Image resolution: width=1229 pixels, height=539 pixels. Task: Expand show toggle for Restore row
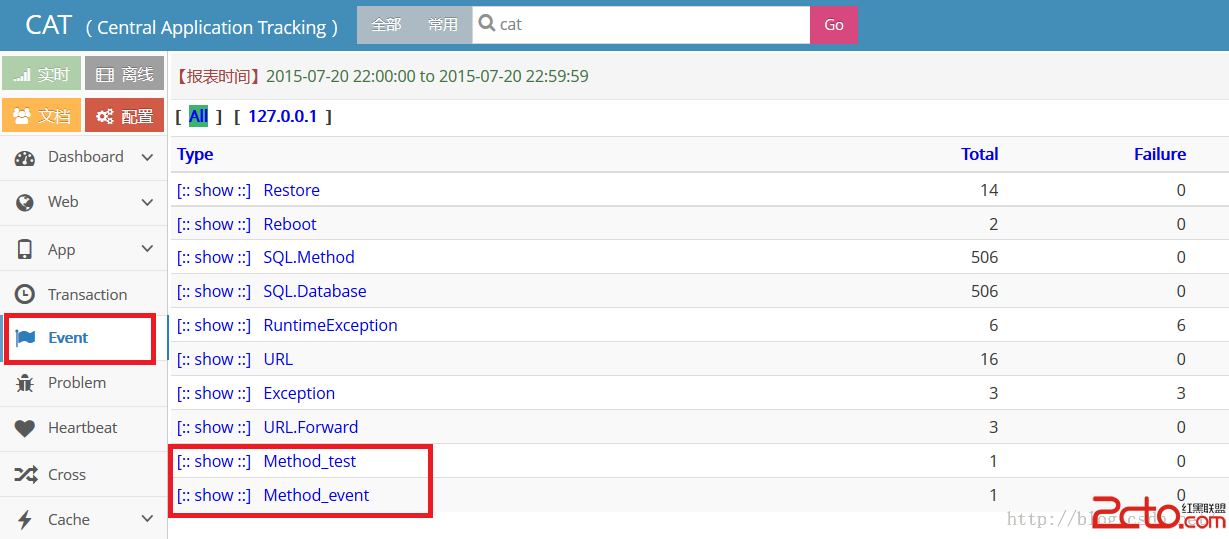(x=214, y=190)
